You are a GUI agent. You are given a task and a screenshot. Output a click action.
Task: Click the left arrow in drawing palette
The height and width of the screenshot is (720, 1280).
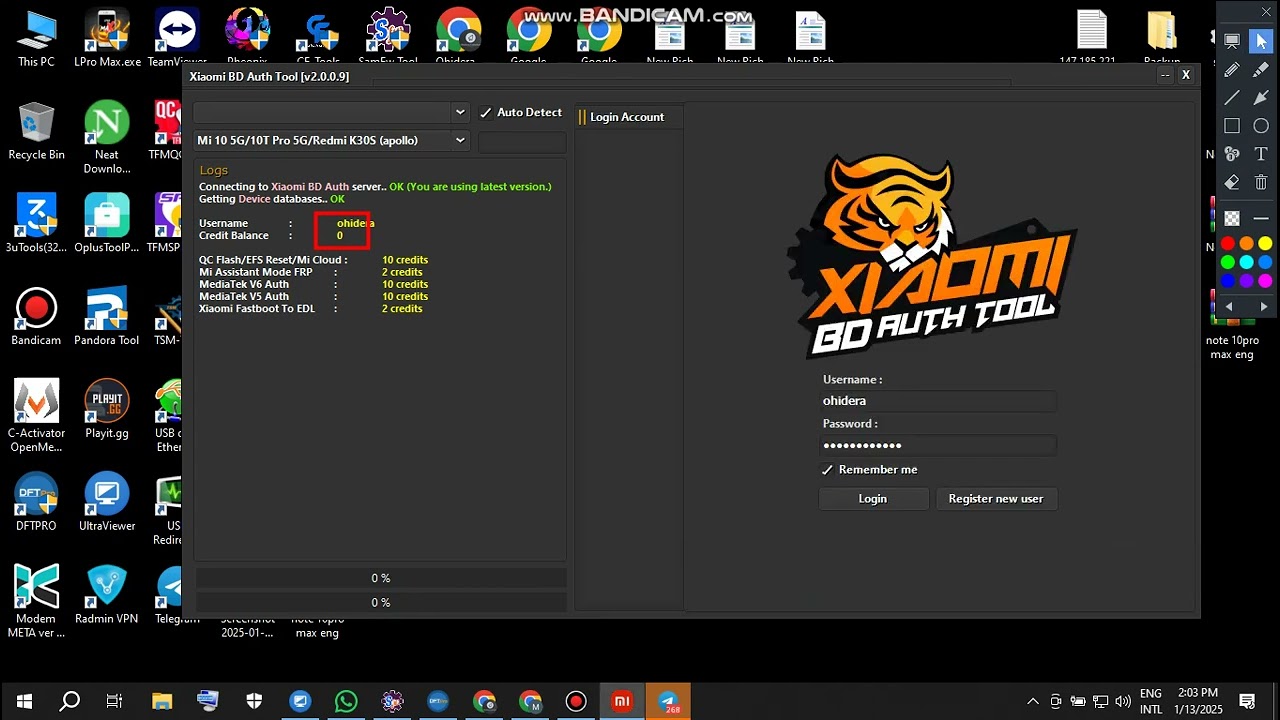[1229, 307]
